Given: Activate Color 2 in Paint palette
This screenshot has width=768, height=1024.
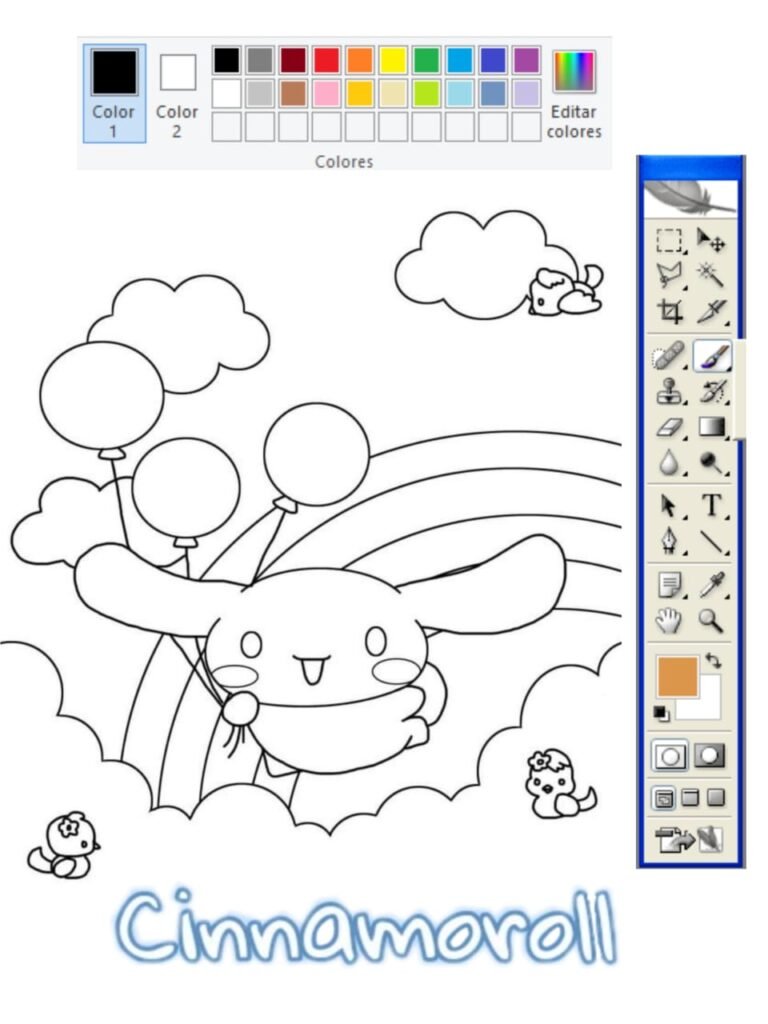Looking at the screenshot, I should click(178, 95).
